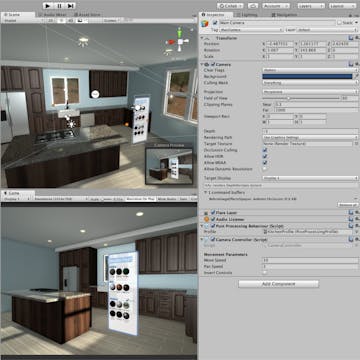This screenshot has width=360, height=360.
Task: Click the Audio Listener component icon
Action: click(x=206, y=219)
